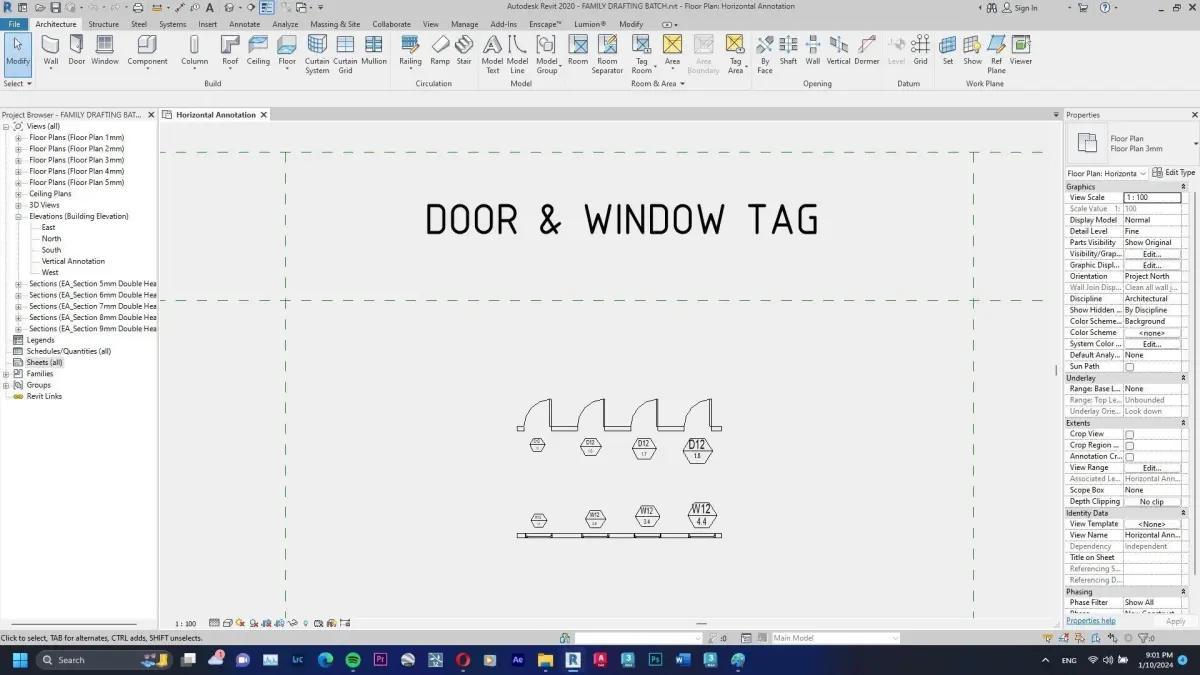Edit the View Scale 1 : 100 field

click(1152, 198)
